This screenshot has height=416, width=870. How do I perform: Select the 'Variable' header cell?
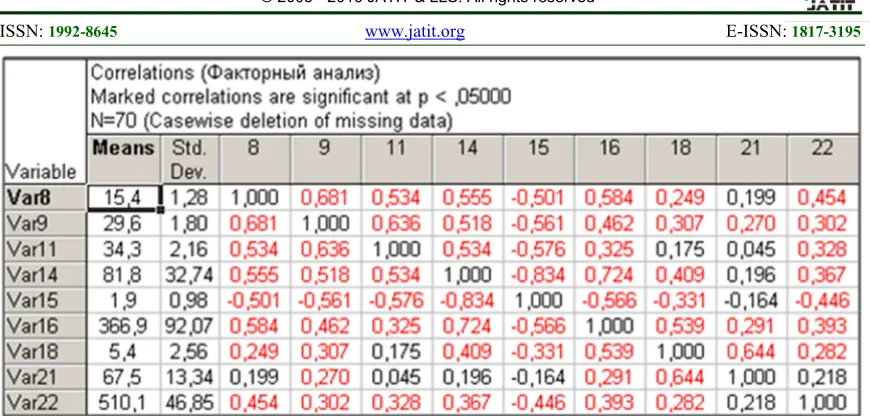44,121
